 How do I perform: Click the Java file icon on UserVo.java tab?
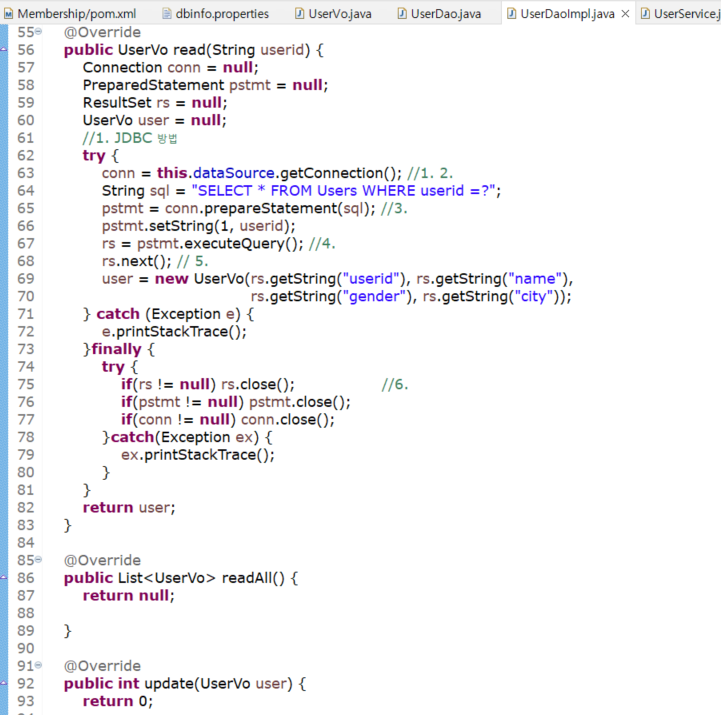[x=300, y=14]
